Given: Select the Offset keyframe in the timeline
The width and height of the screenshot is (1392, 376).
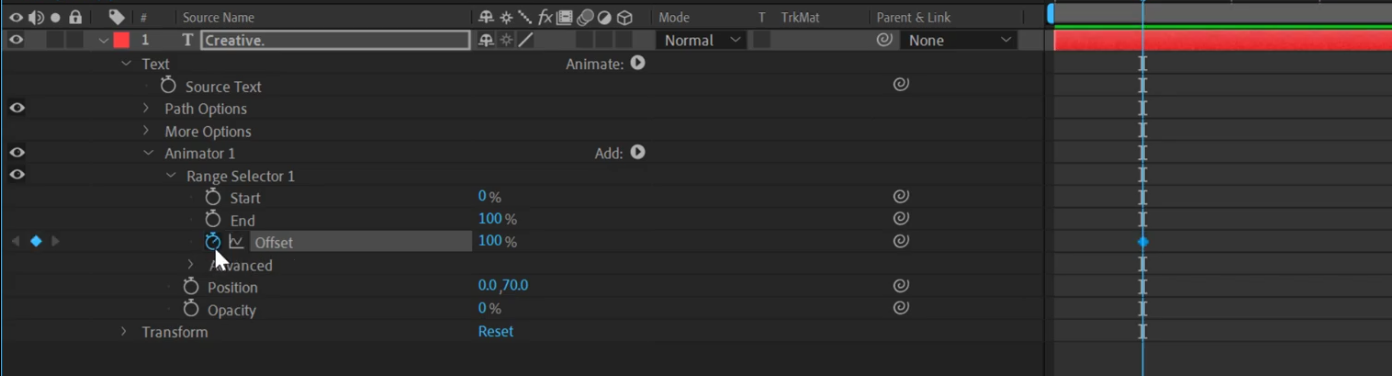Looking at the screenshot, I should 1143,241.
